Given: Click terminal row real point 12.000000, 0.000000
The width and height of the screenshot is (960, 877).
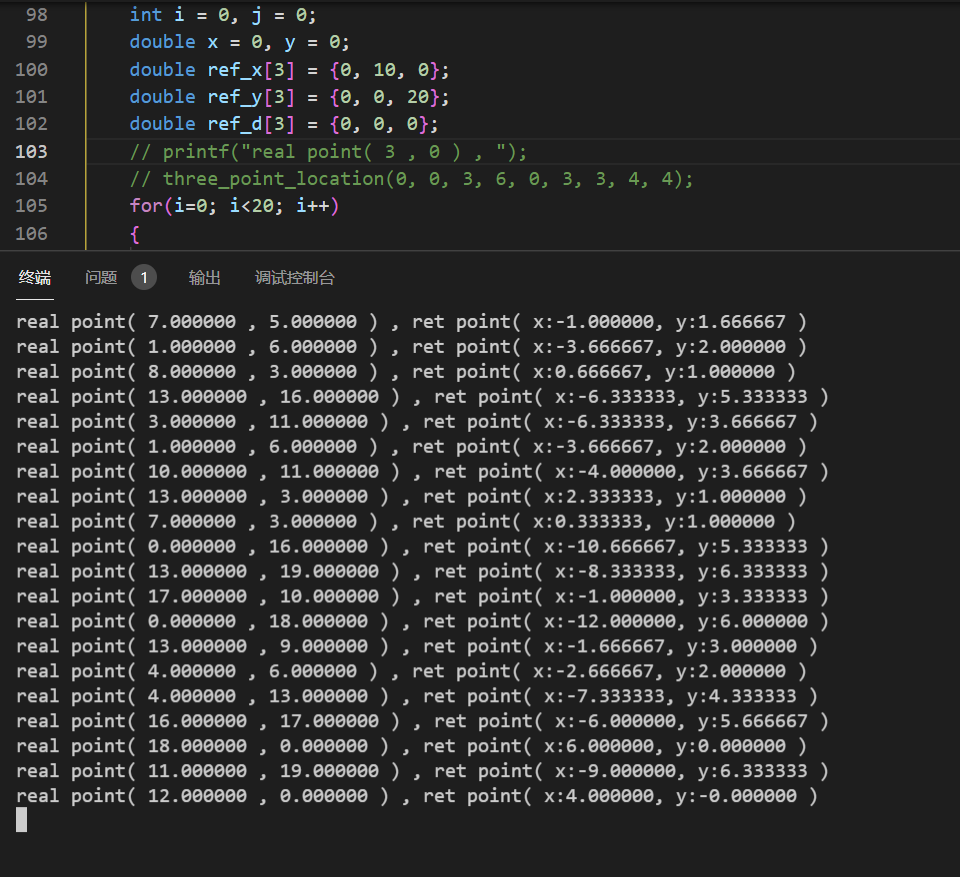Looking at the screenshot, I should point(417,796).
